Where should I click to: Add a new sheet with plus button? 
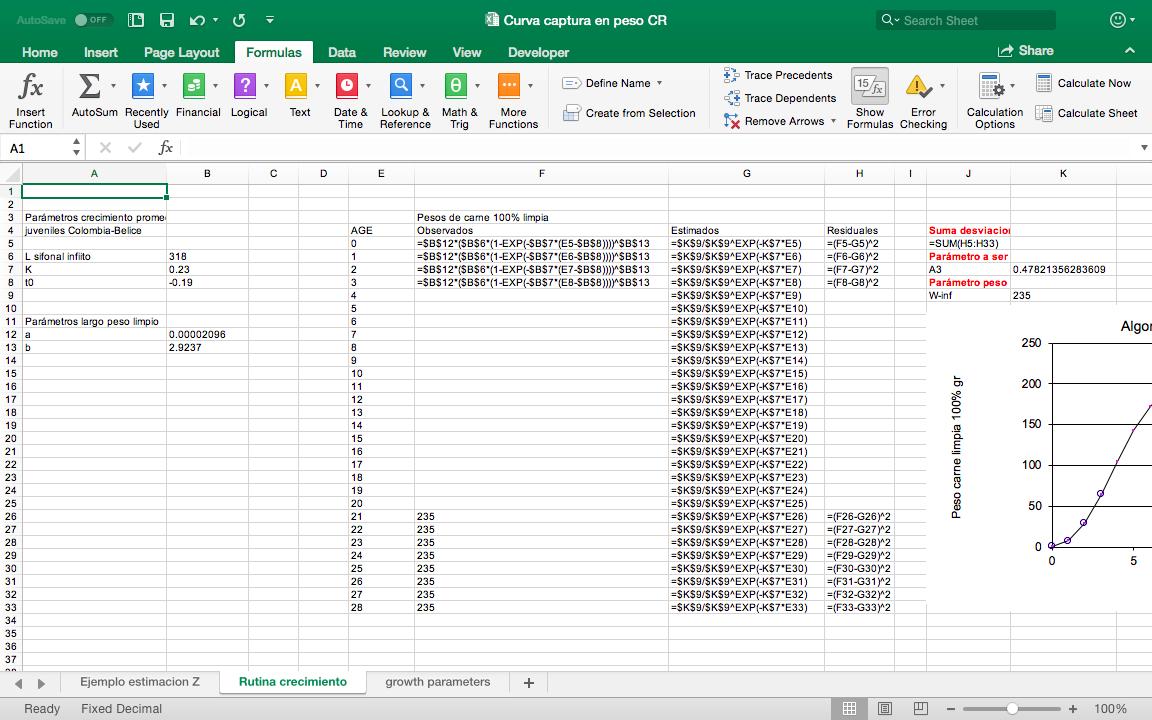528,683
